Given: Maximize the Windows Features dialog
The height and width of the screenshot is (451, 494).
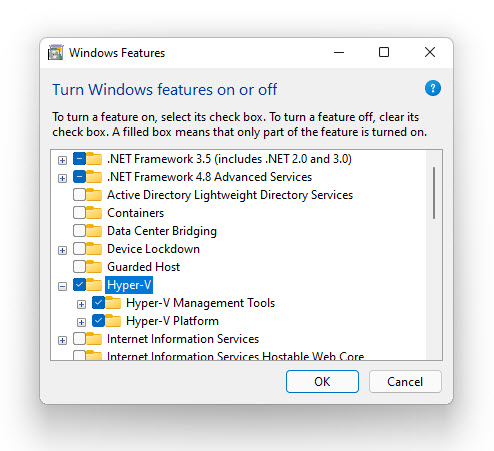Looking at the screenshot, I should pyautogui.click(x=384, y=52).
